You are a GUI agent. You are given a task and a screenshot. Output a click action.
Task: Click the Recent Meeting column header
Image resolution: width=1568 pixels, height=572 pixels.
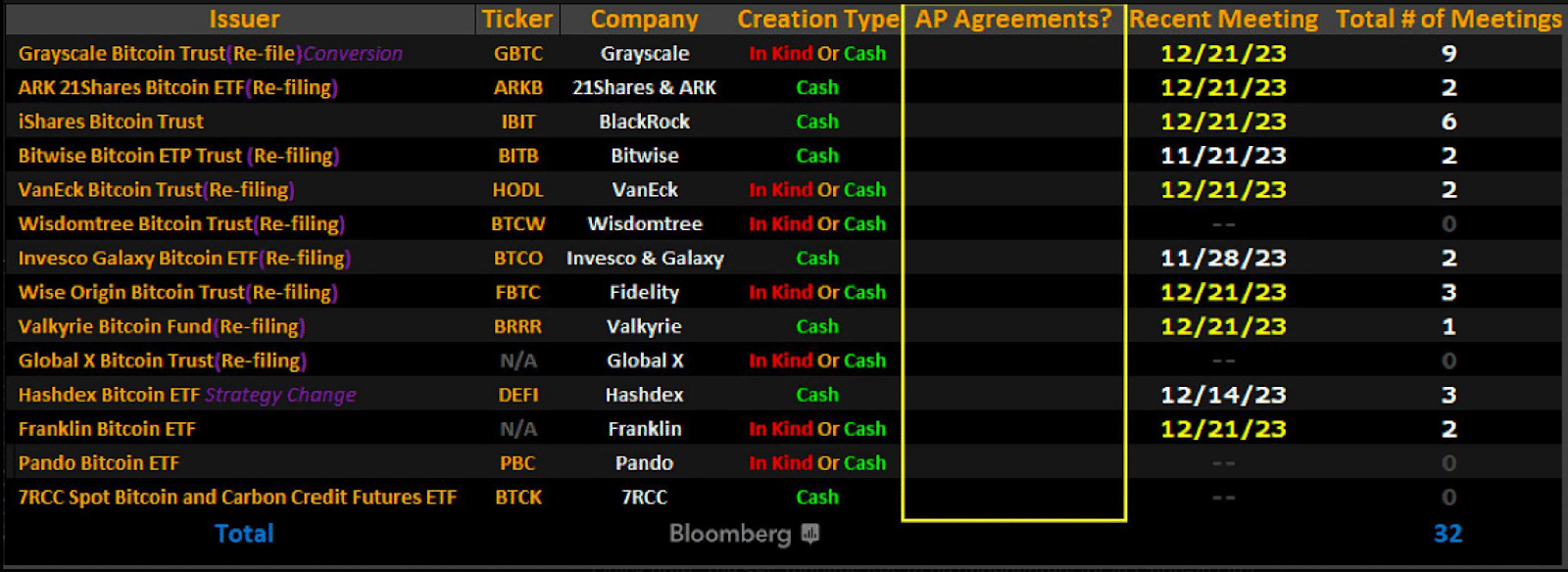[1223, 20]
